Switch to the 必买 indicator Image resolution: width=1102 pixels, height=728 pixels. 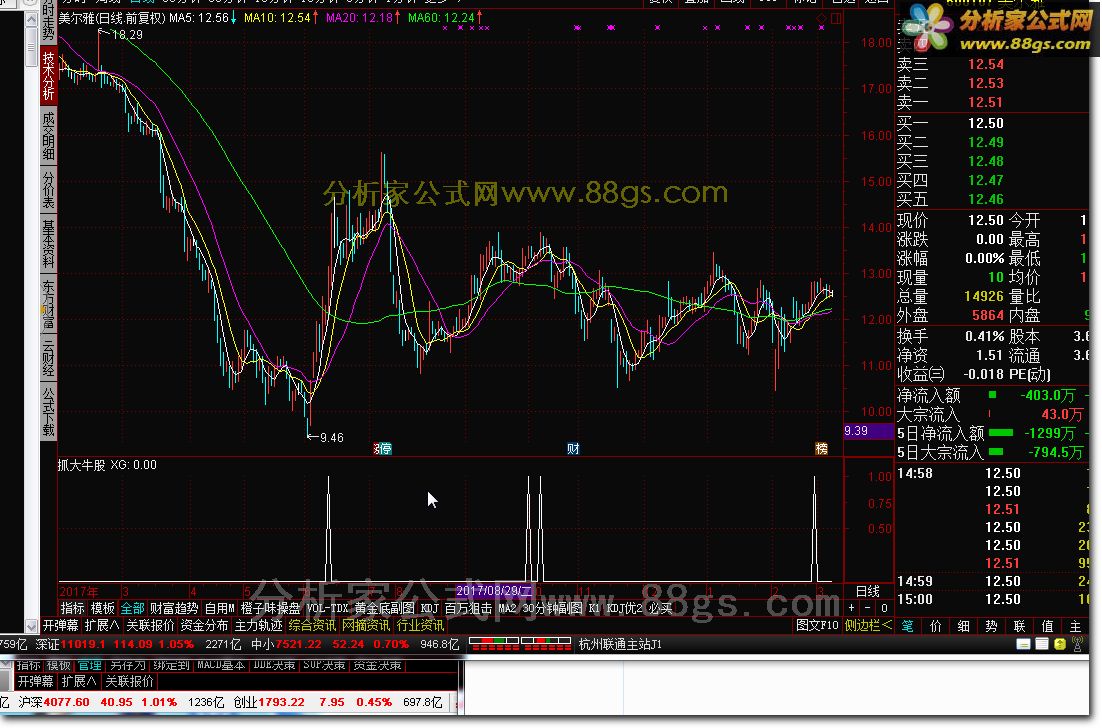coord(661,609)
